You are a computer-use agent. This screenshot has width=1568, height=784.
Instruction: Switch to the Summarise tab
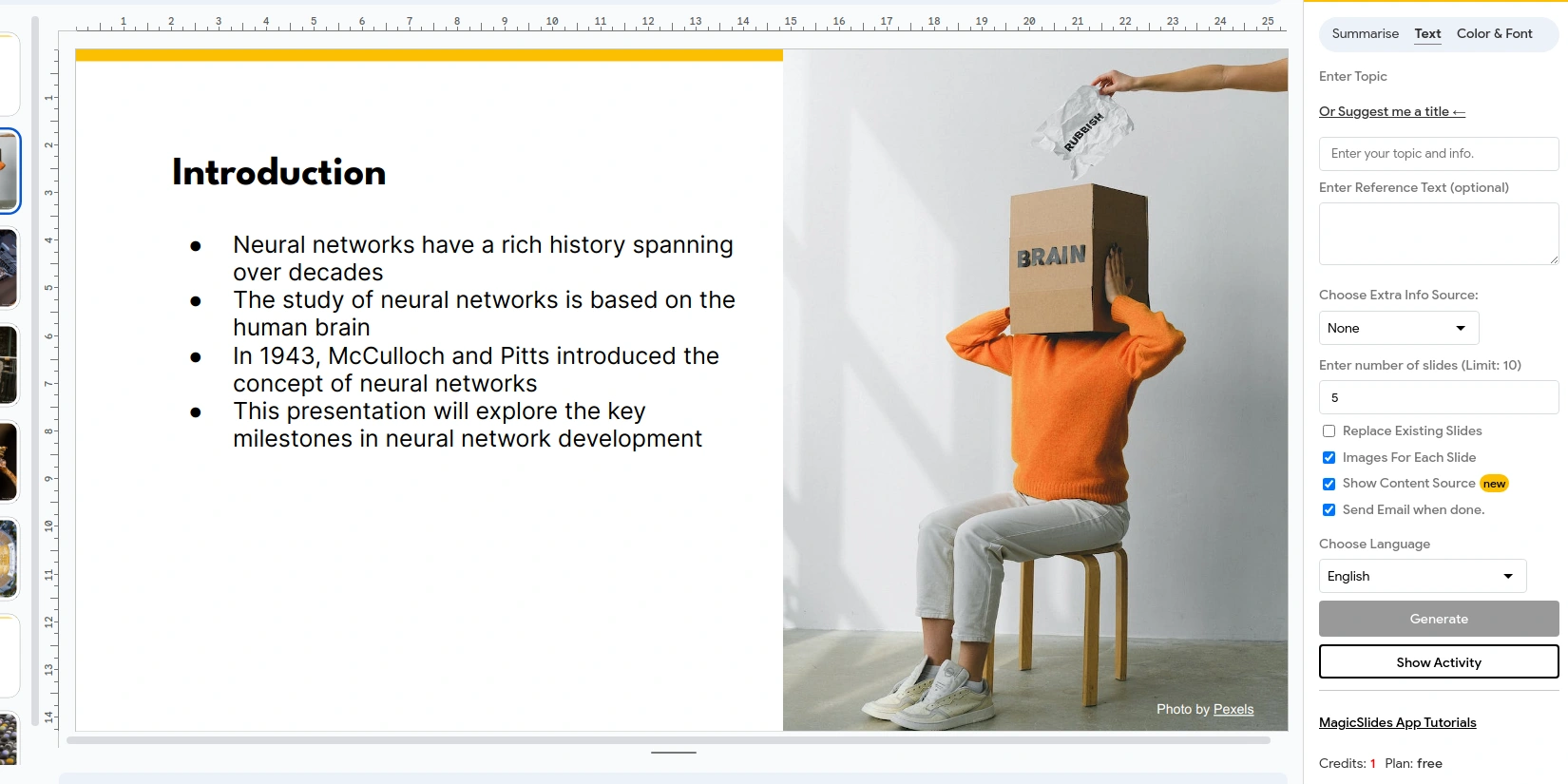tap(1365, 33)
